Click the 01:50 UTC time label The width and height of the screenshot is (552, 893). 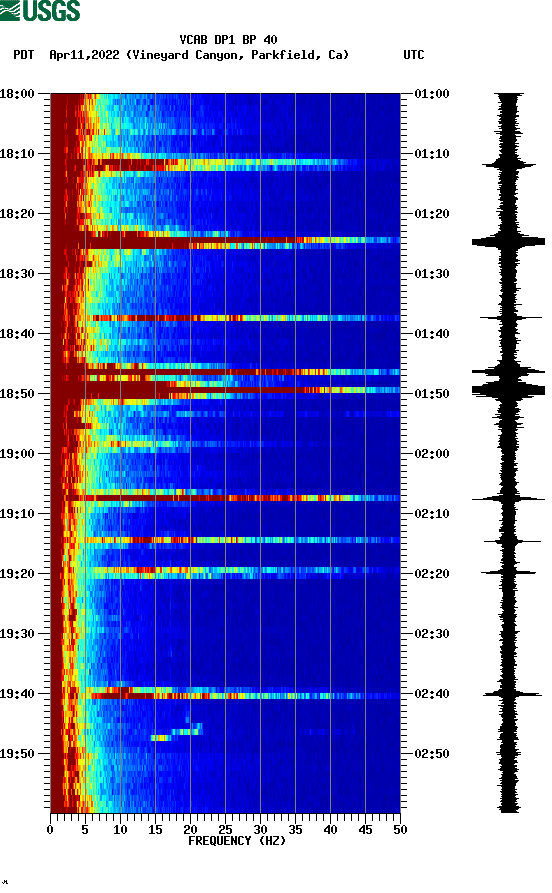pos(432,394)
